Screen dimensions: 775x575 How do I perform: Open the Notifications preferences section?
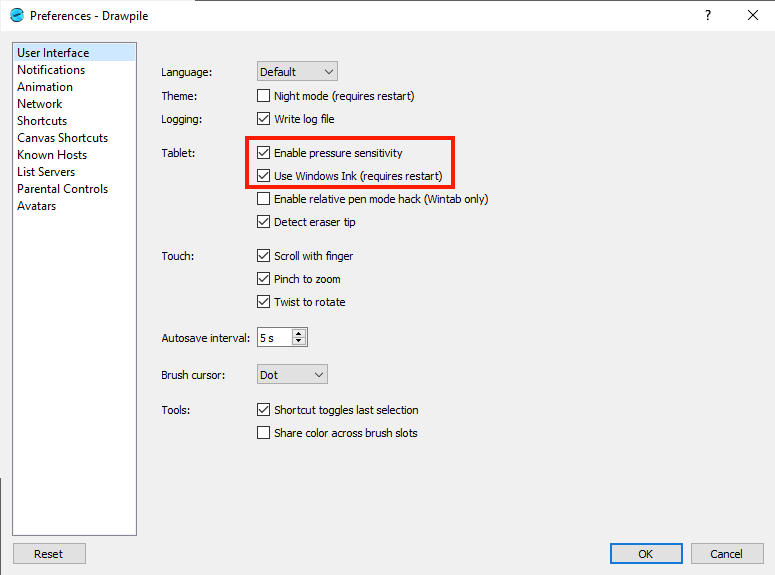coord(74,70)
